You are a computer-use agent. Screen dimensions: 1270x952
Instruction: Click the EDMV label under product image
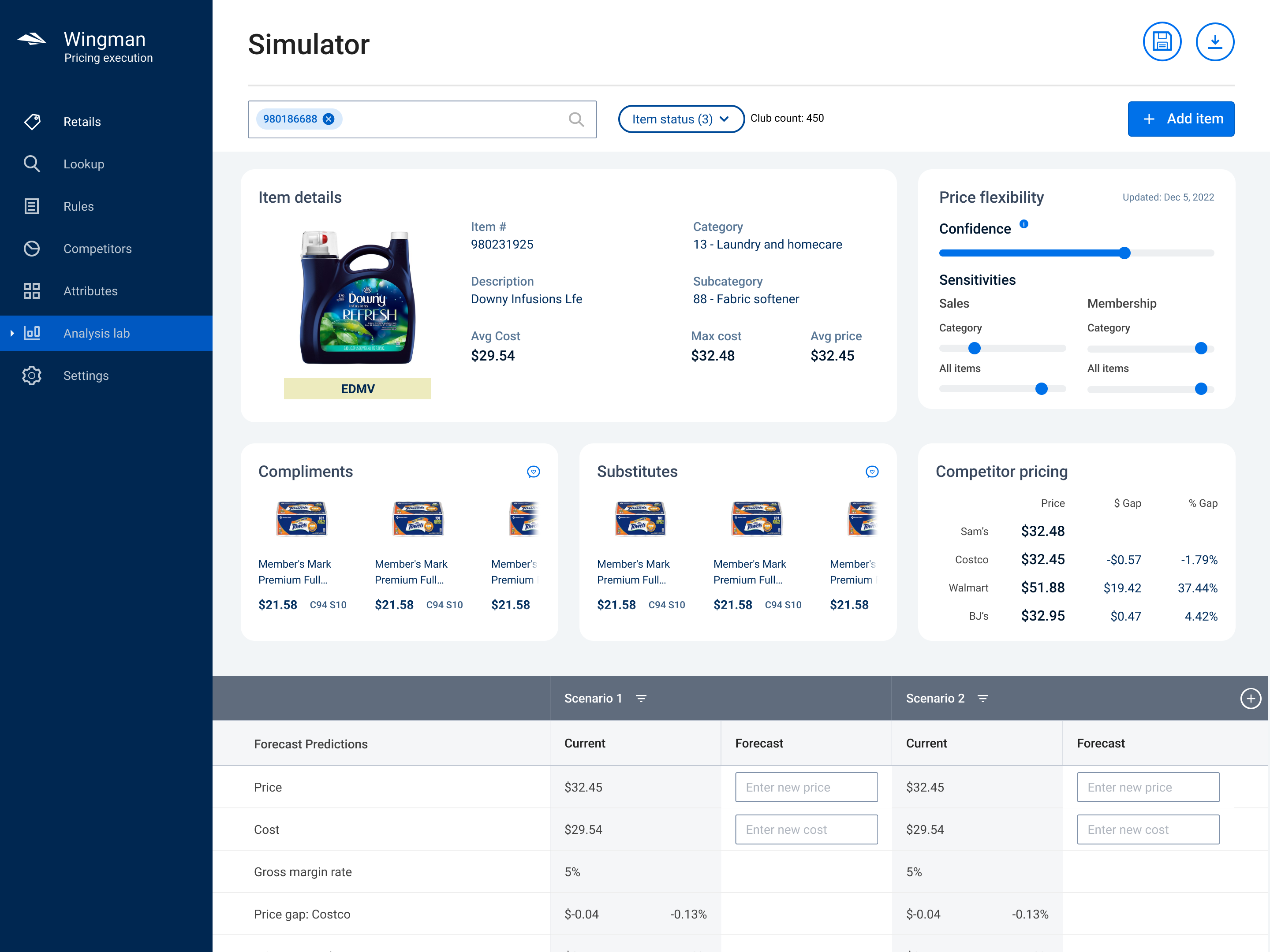click(357, 388)
